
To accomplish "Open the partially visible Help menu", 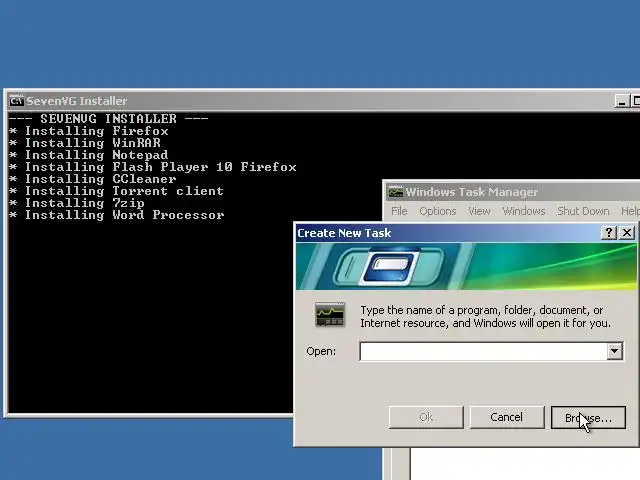I will point(630,211).
